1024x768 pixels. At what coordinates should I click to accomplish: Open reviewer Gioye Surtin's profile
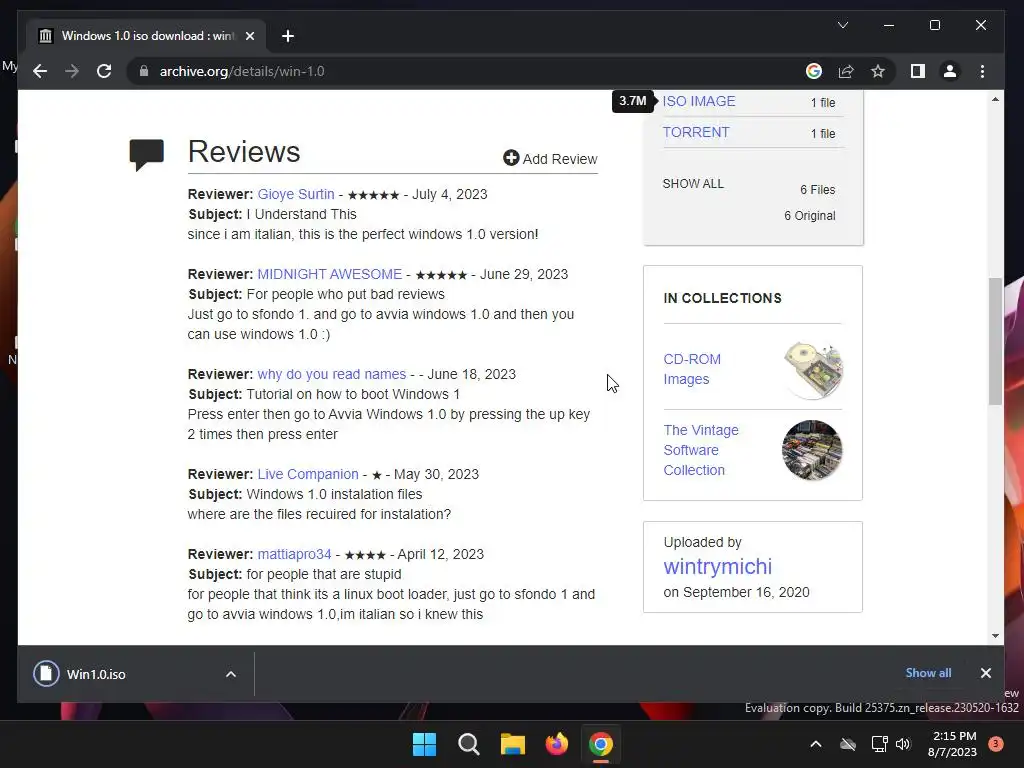pyautogui.click(x=296, y=194)
